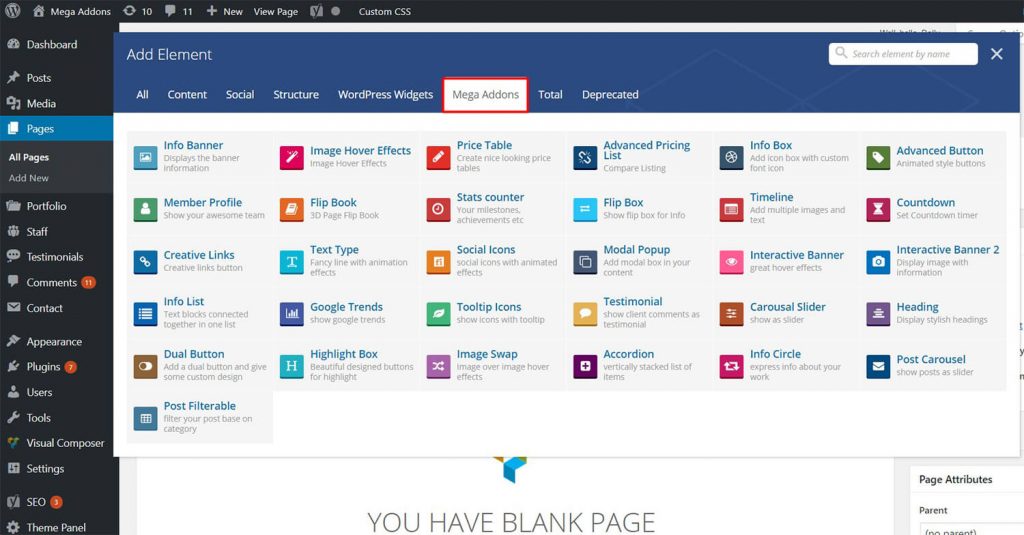Image resolution: width=1024 pixels, height=535 pixels.
Task: Click the Info Banner element icon
Action: pos(146,157)
